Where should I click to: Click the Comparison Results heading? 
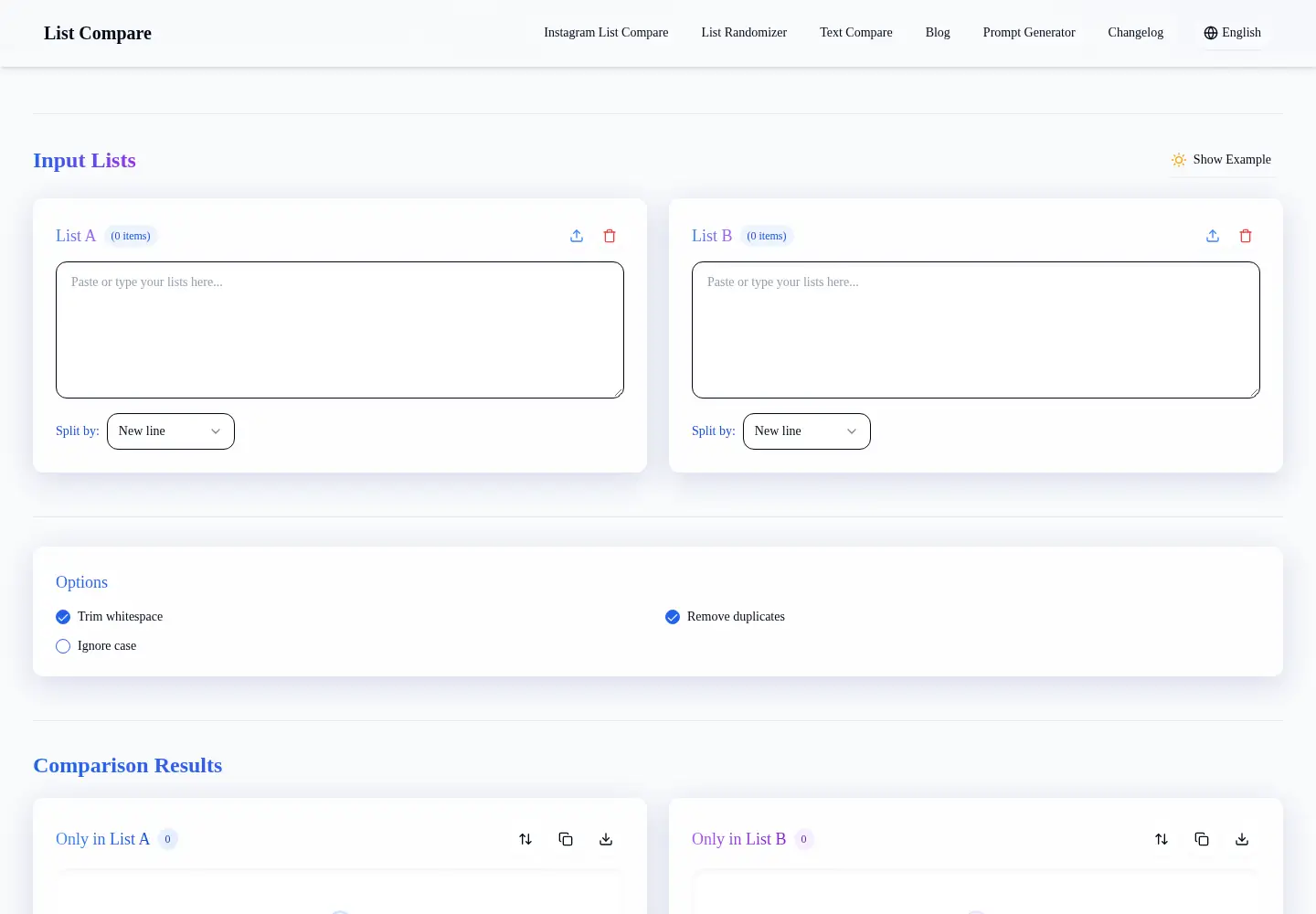pos(128,766)
